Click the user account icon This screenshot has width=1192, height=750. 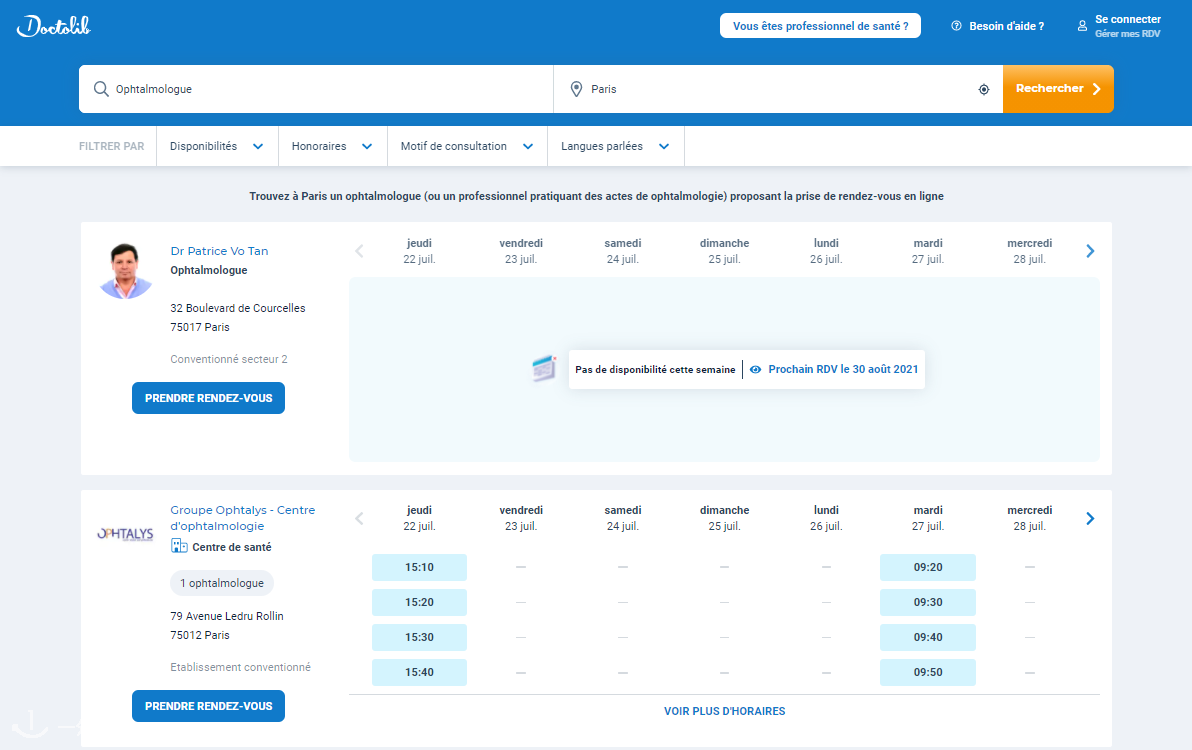(x=1082, y=26)
